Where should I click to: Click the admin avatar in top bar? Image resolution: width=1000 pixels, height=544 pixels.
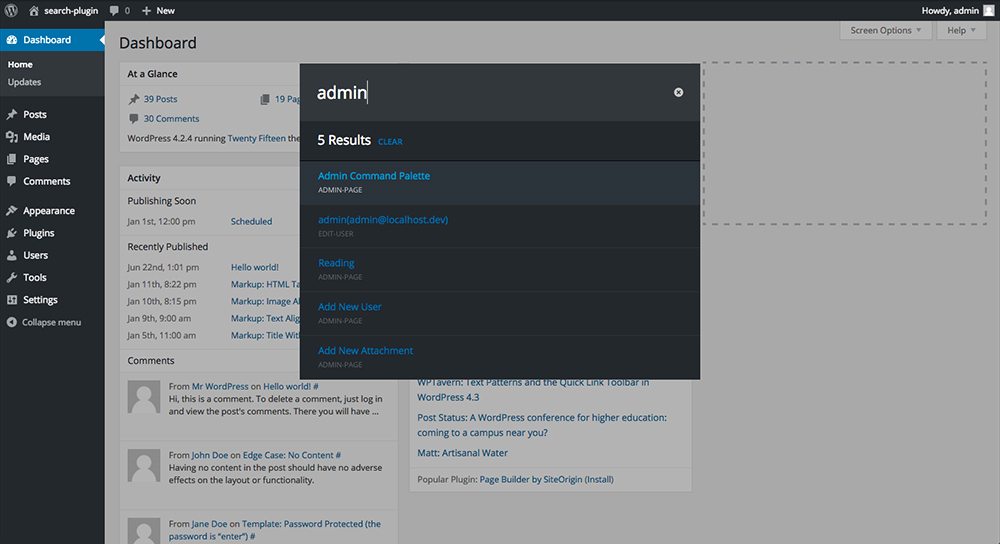[x=989, y=10]
